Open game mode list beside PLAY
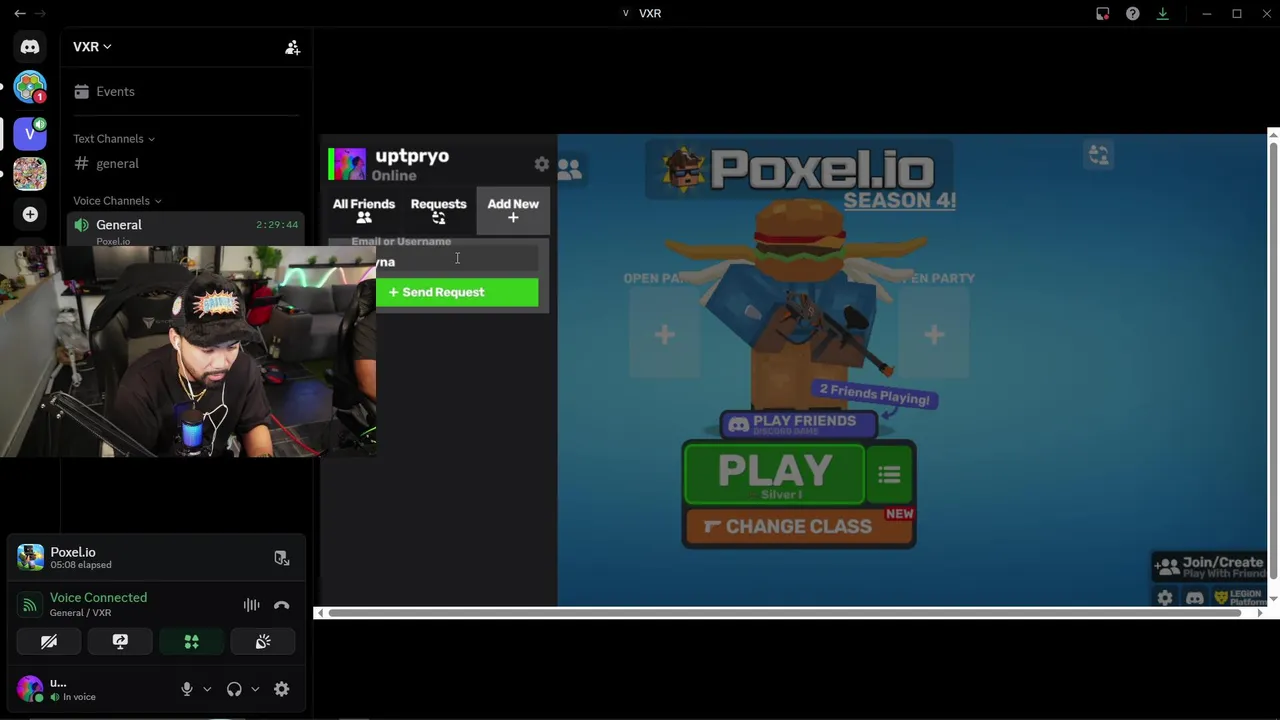 point(889,475)
